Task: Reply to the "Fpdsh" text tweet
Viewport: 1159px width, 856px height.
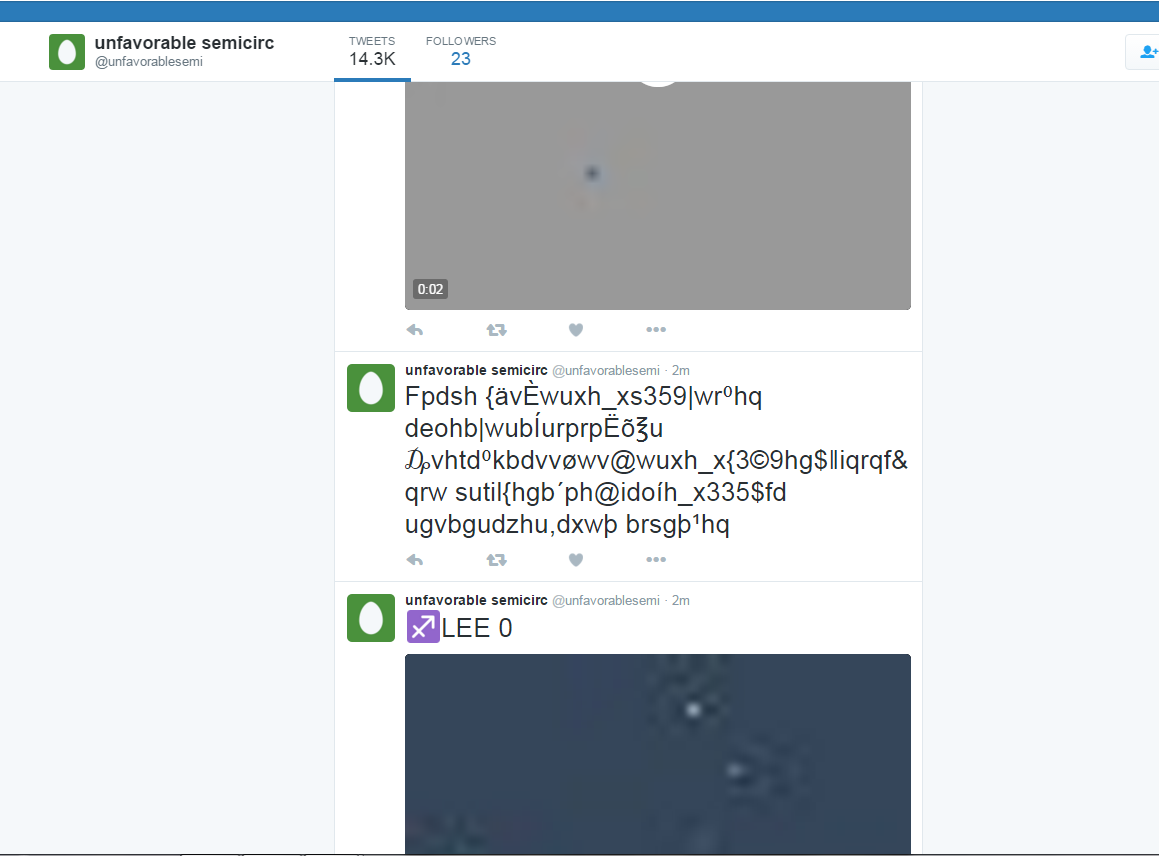Action: coord(415,560)
